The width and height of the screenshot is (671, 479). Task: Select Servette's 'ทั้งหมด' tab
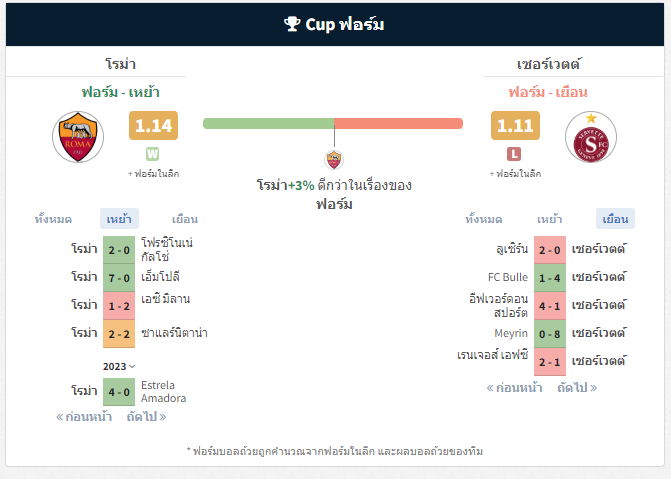pos(484,219)
